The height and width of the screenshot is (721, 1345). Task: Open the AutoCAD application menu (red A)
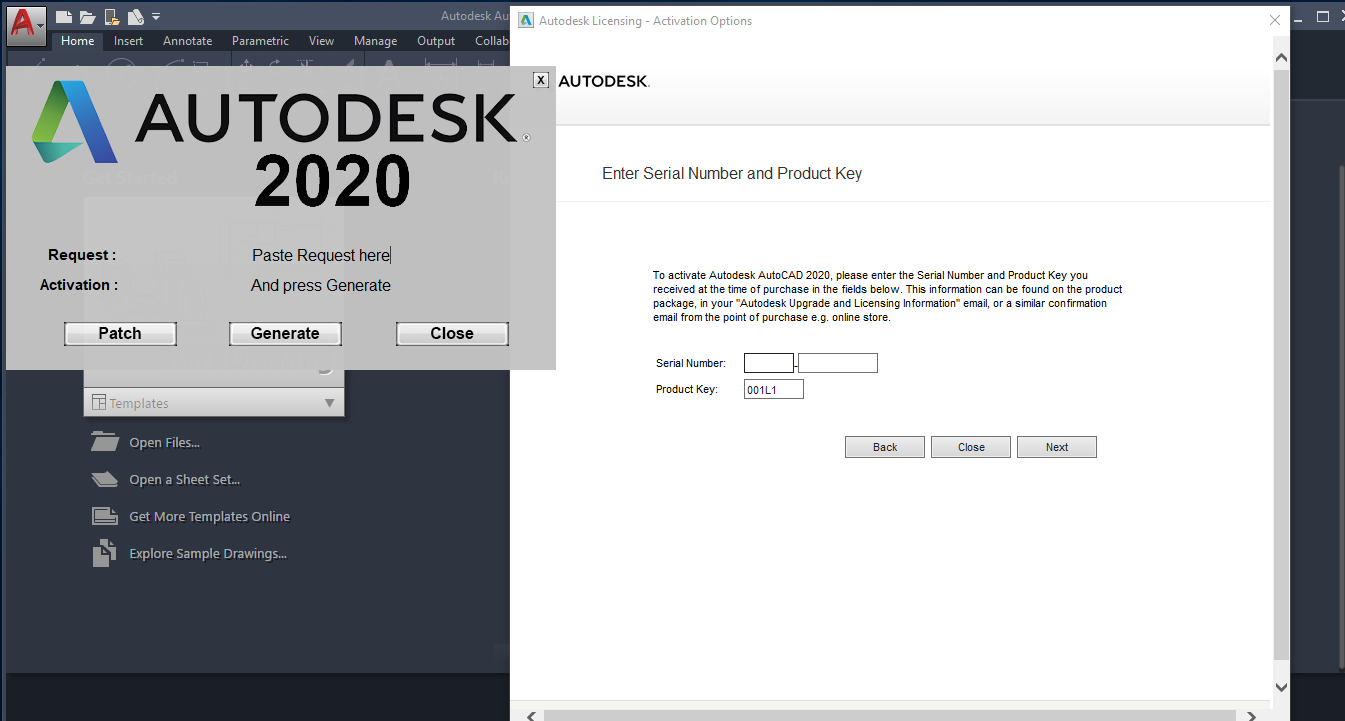[x=27, y=24]
